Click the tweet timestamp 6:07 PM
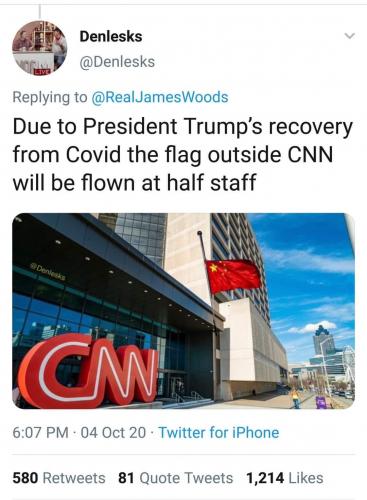Image resolution: width=367 pixels, height=500 pixels. (40, 433)
